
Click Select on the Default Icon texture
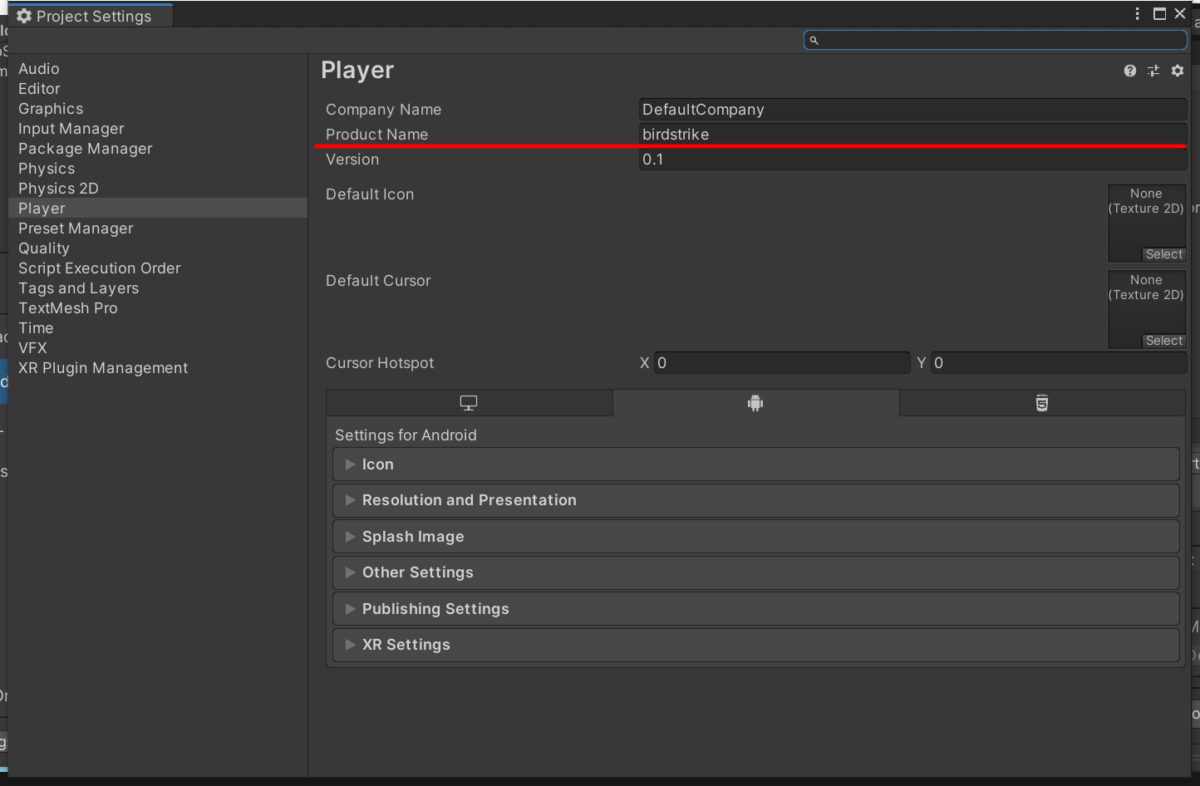(x=1164, y=254)
